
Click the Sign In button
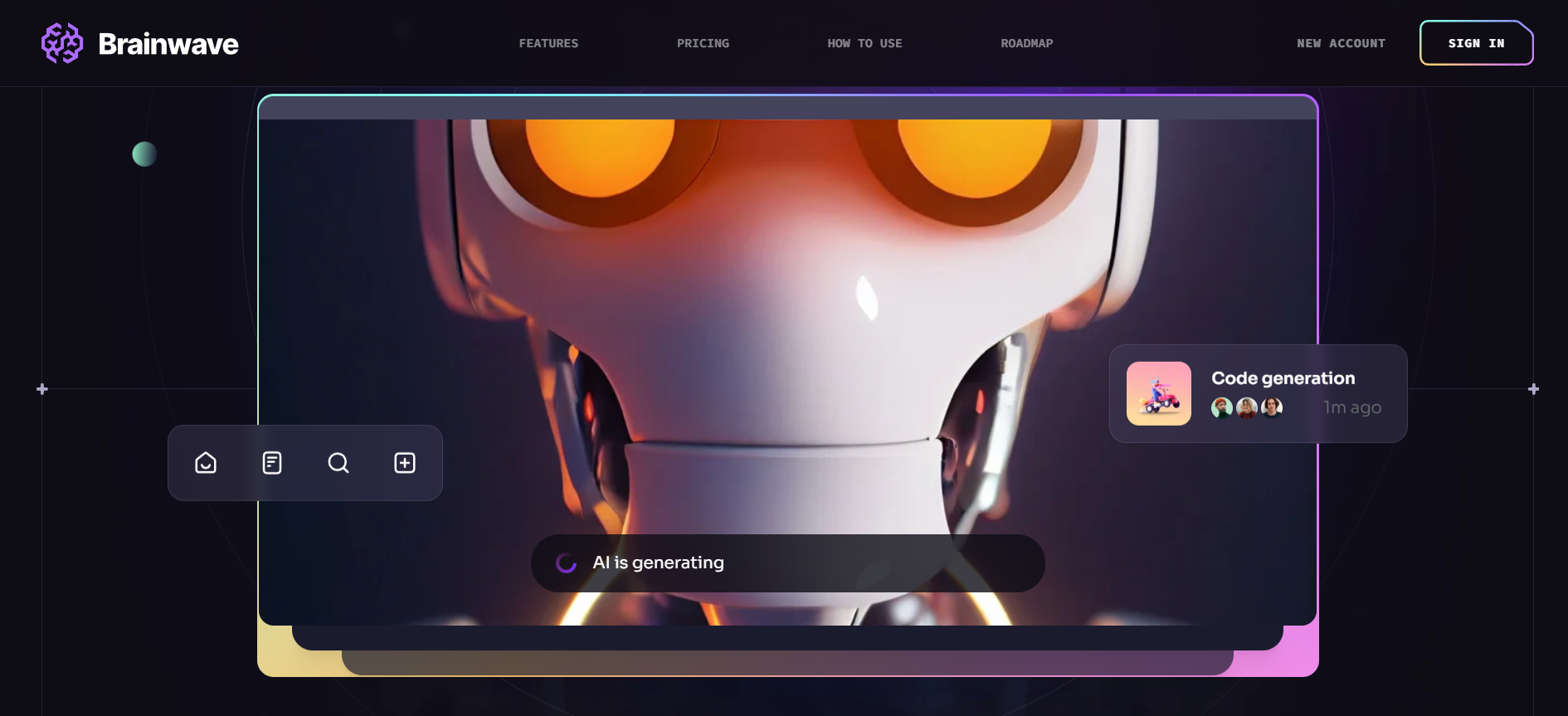1476,43
